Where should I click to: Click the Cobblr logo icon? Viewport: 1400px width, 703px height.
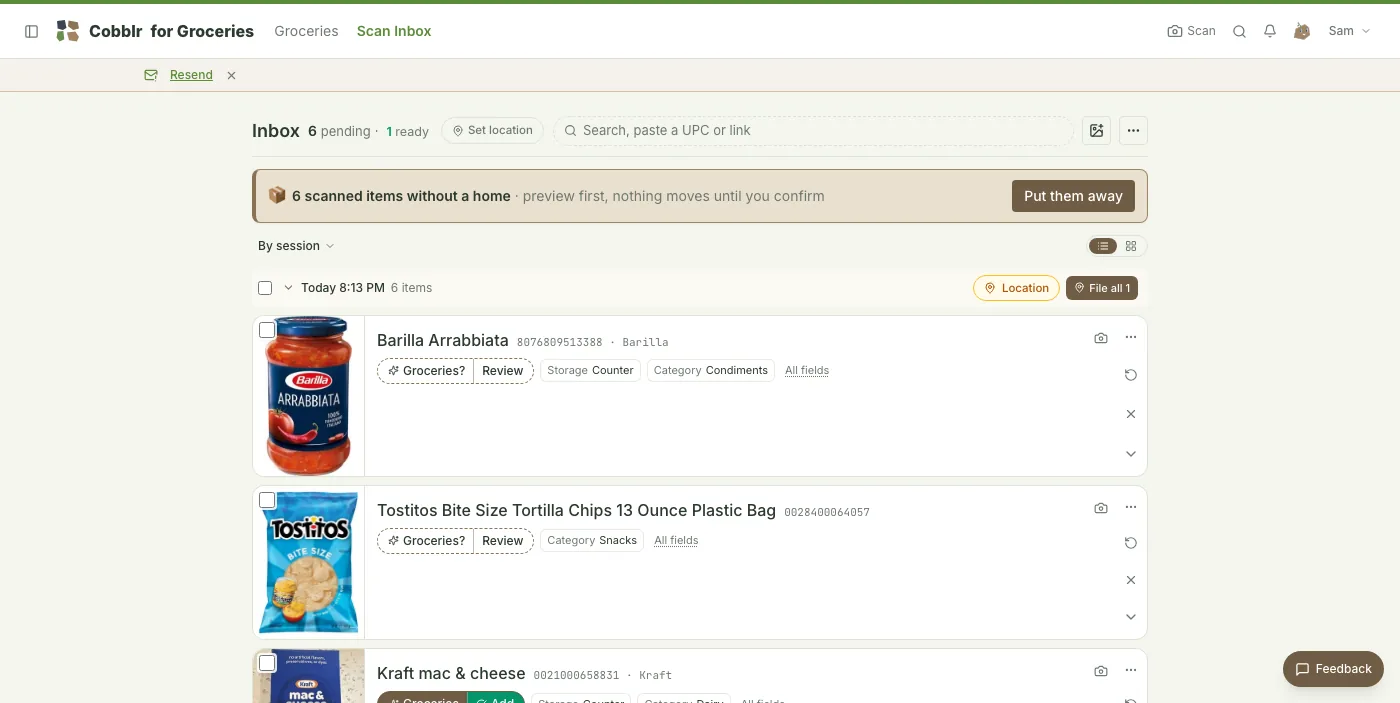pyautogui.click(x=67, y=31)
